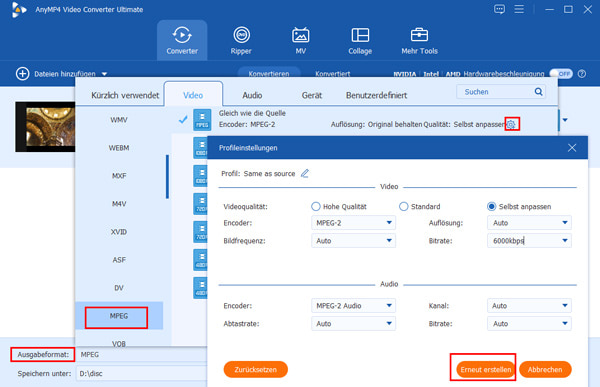
Task: Click the video thumbnail preview
Action: coord(46,127)
